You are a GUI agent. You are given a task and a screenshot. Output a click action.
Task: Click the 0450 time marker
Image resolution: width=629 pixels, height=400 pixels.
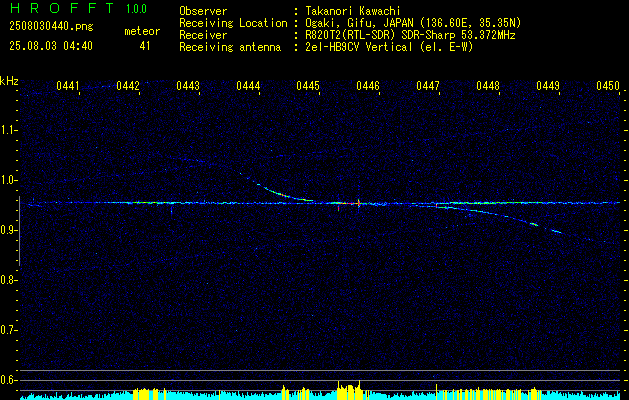608,85
